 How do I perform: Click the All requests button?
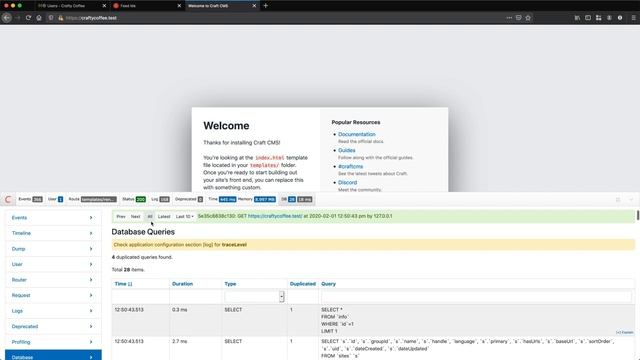tap(150, 216)
